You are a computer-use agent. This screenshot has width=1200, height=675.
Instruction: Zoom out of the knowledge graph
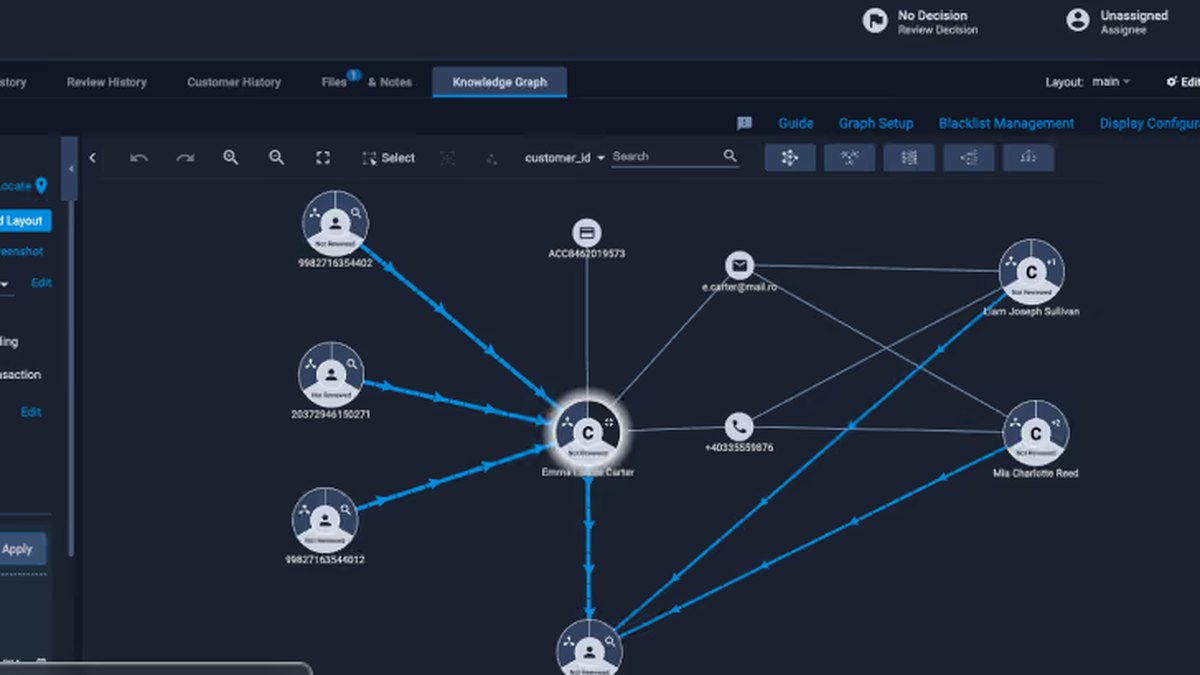click(x=277, y=158)
